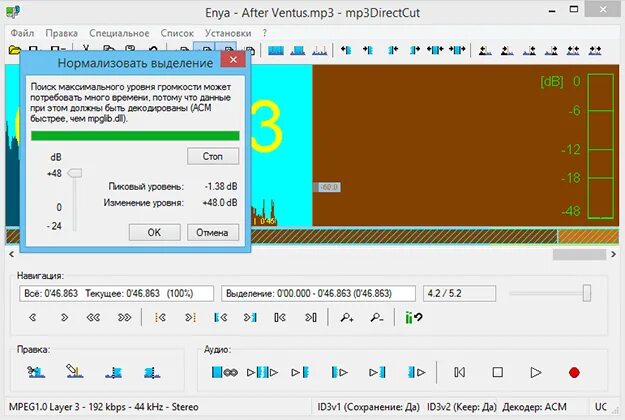
Task: Click the single left chevron navigation icon
Action: (33, 318)
